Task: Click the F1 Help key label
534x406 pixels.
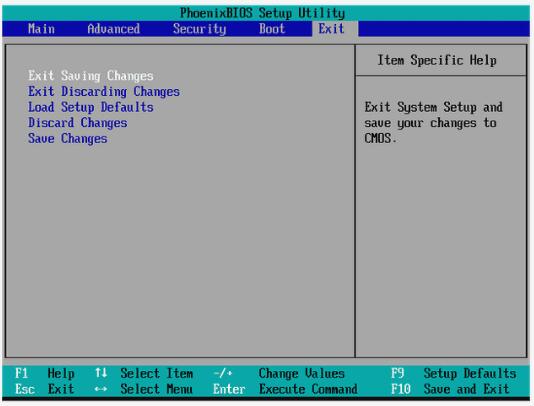Action: 44,373
